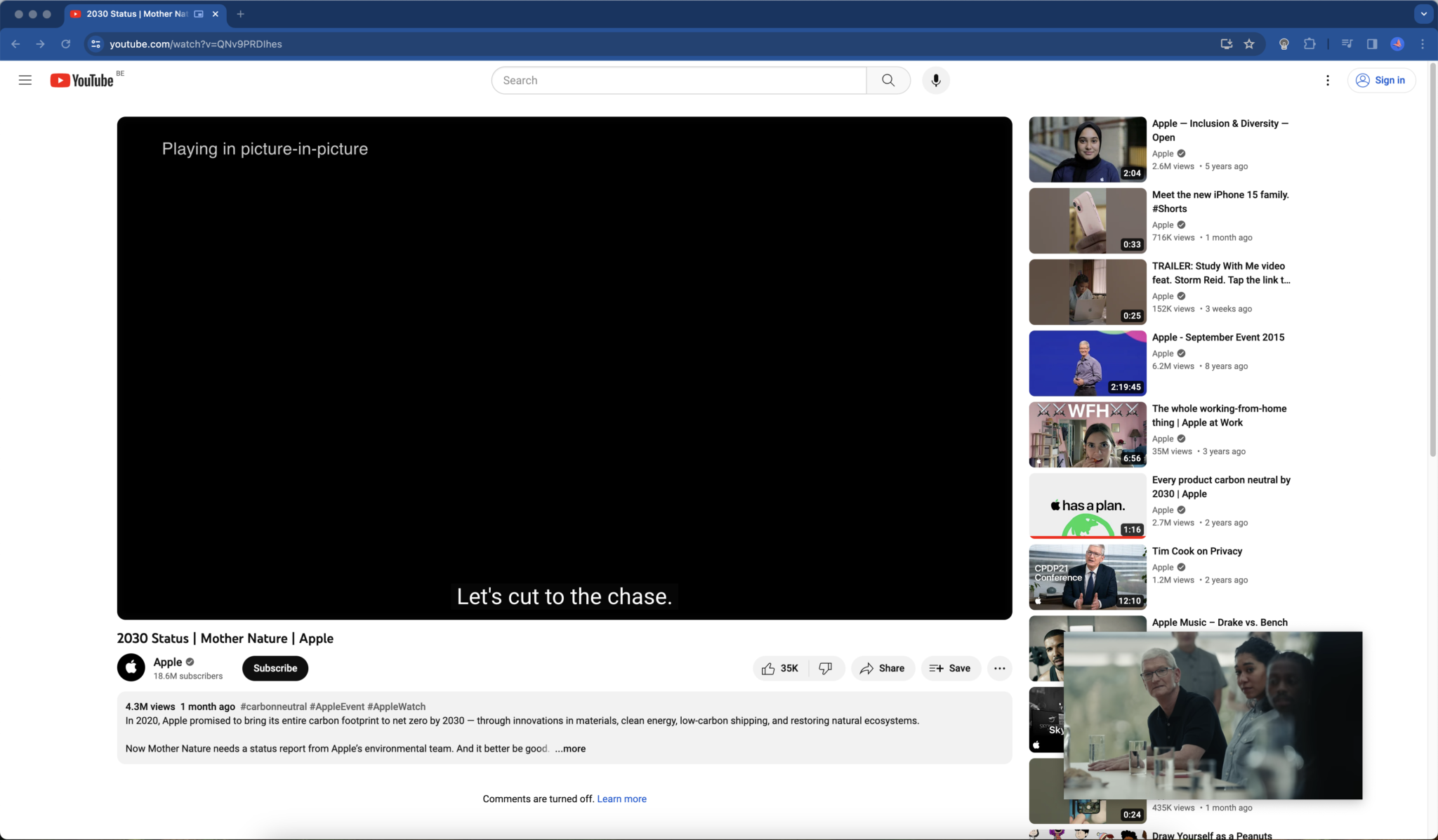Share the video using the Share icon
1438x840 pixels.
(882, 668)
